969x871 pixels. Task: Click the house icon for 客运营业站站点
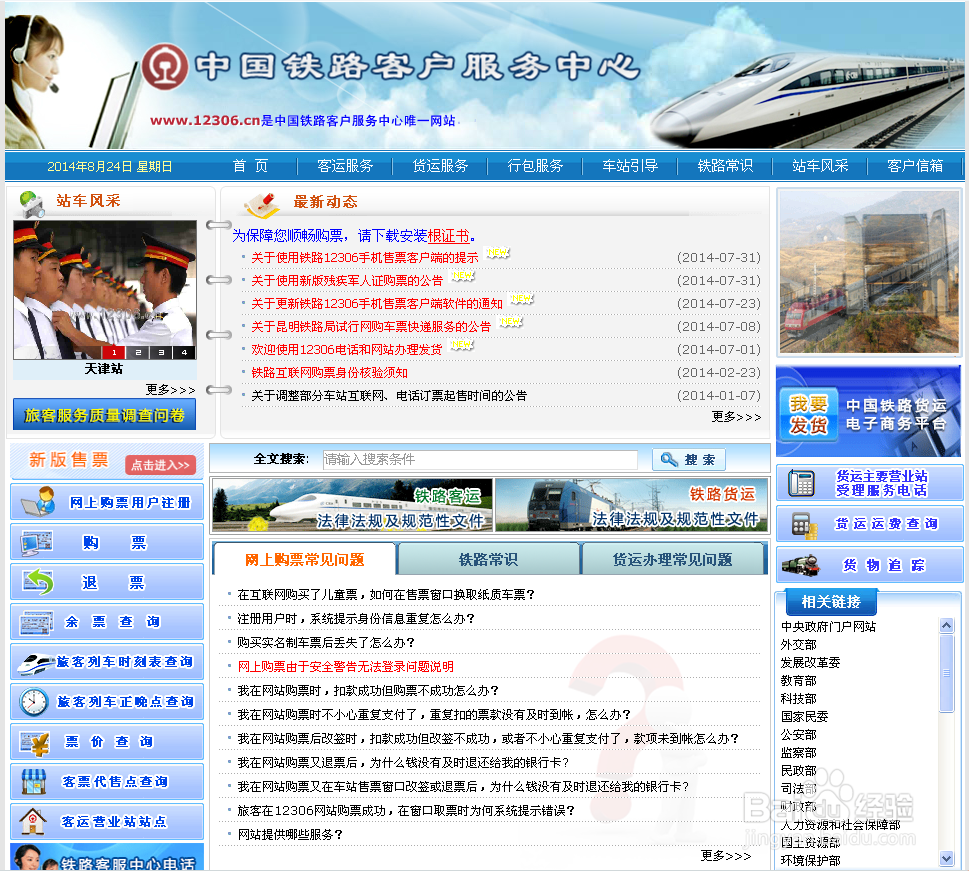tap(33, 822)
